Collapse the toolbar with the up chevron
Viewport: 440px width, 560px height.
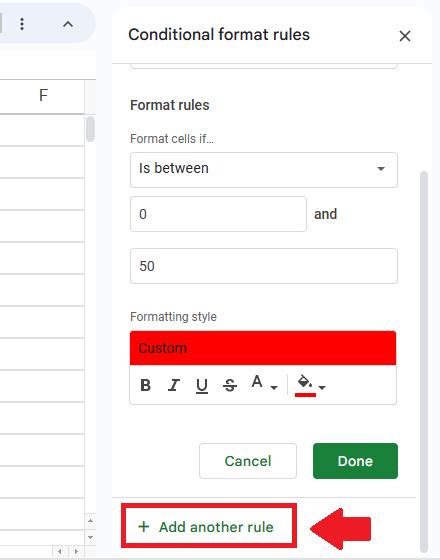[x=68, y=24]
